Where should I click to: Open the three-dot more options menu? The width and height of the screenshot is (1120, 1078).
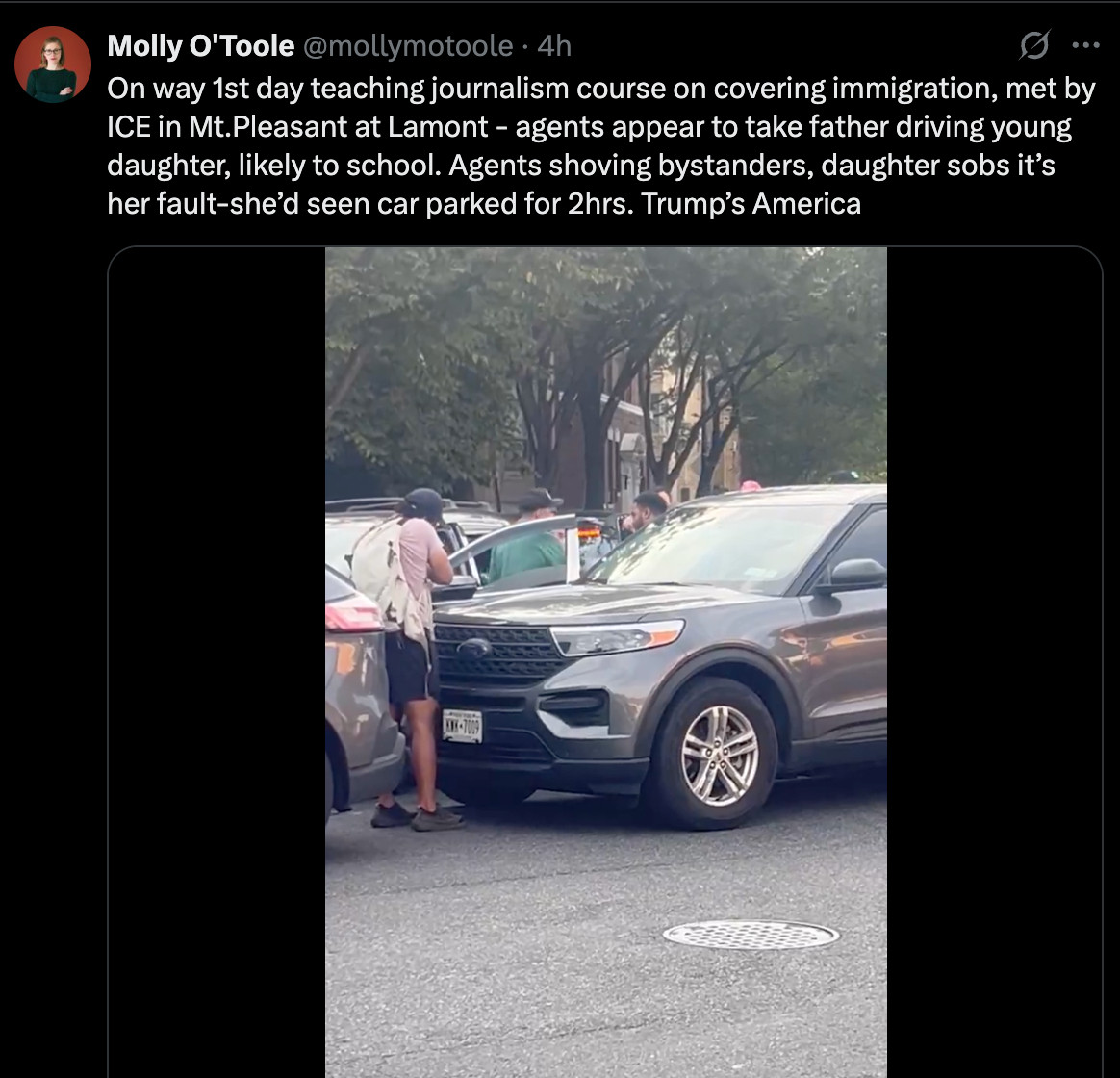point(1085,46)
